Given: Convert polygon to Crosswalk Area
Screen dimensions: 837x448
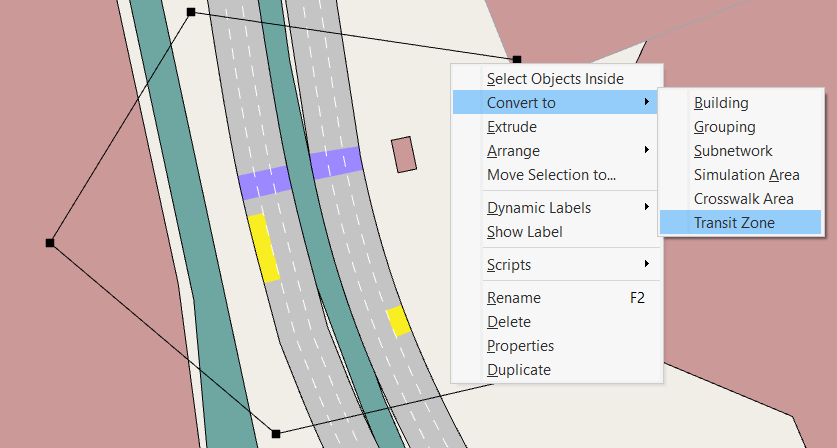Looking at the screenshot, I should (743, 199).
